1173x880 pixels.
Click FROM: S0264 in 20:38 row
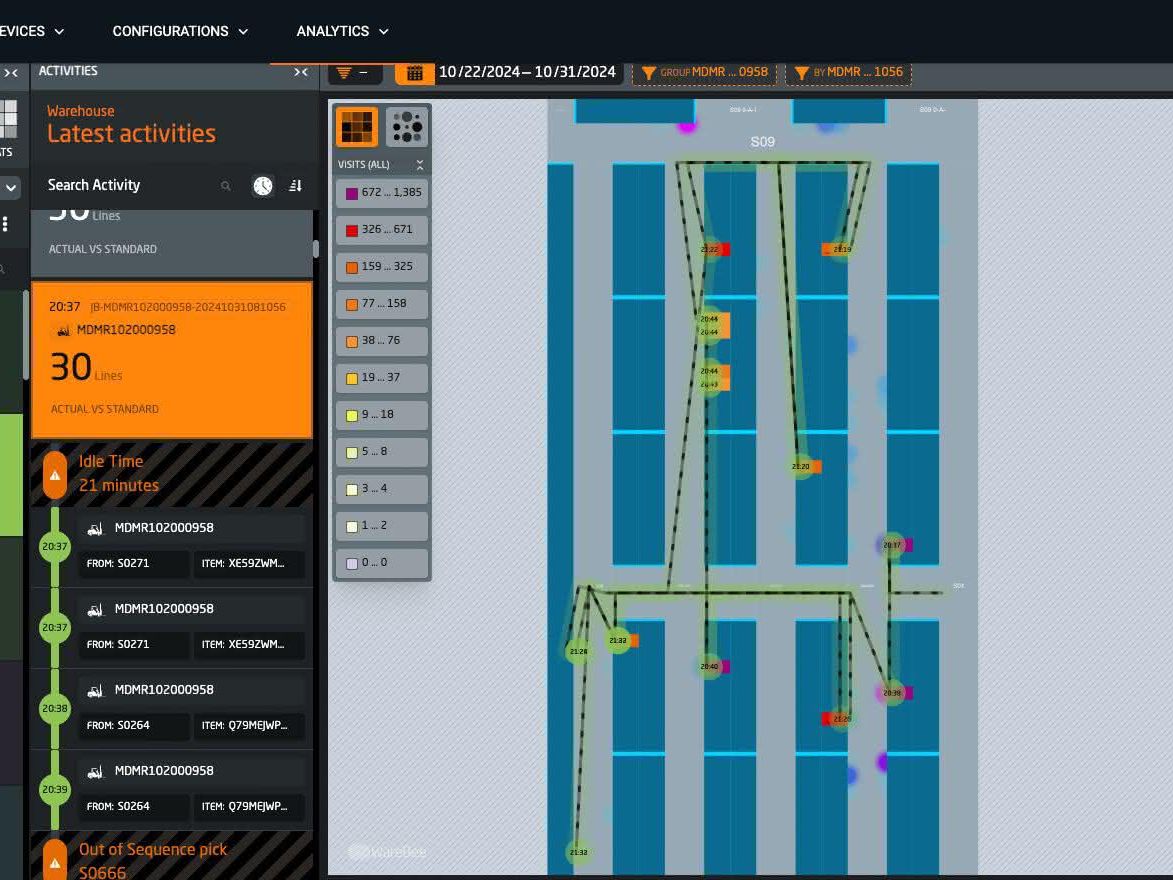[134, 725]
